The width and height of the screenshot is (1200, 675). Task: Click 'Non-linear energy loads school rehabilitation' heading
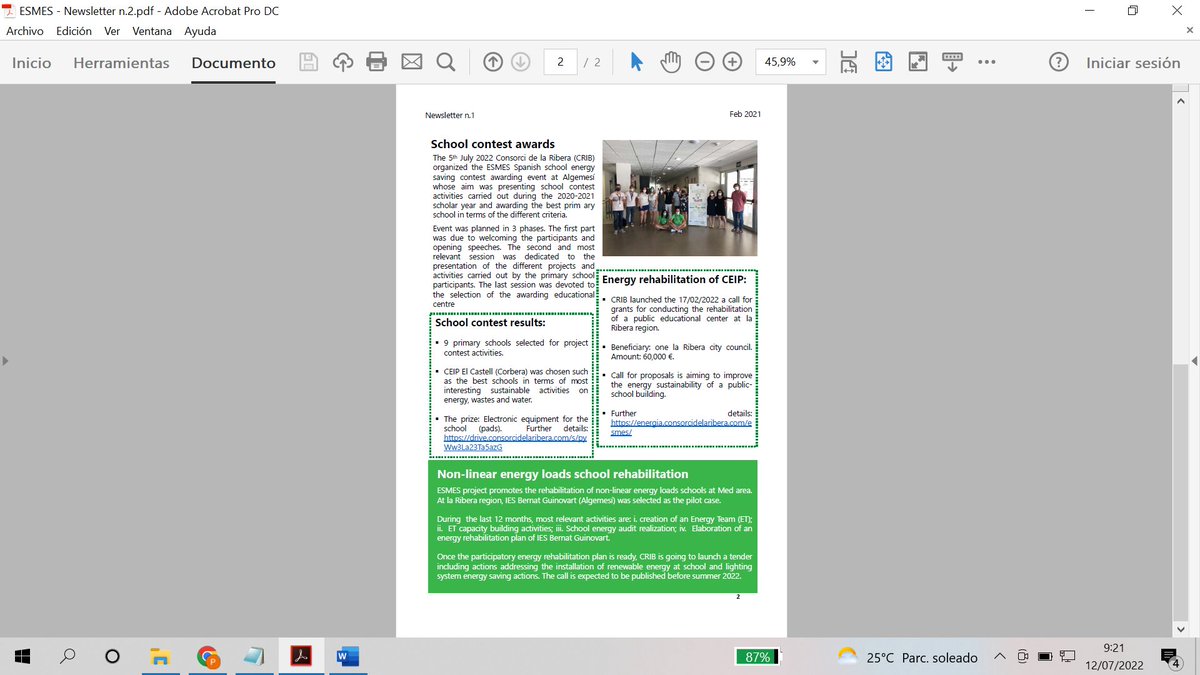click(562, 474)
